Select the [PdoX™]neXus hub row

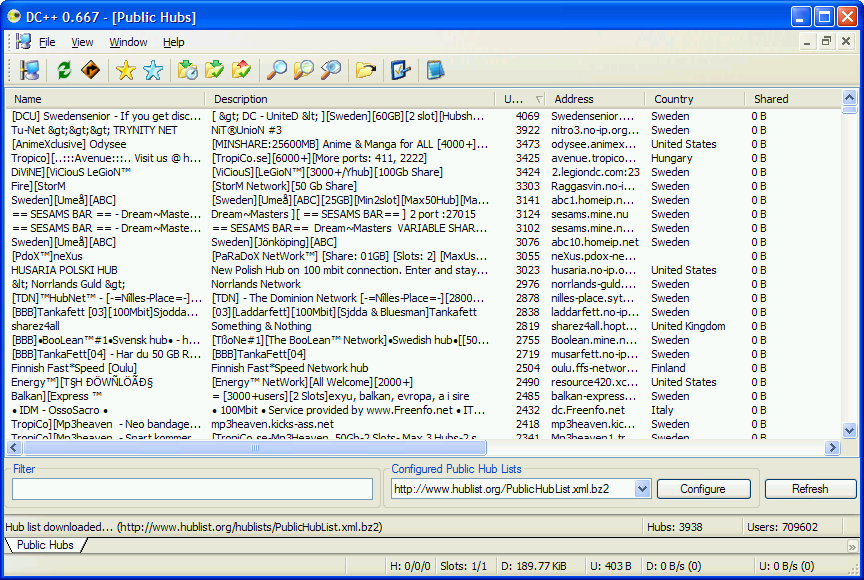click(x=424, y=256)
